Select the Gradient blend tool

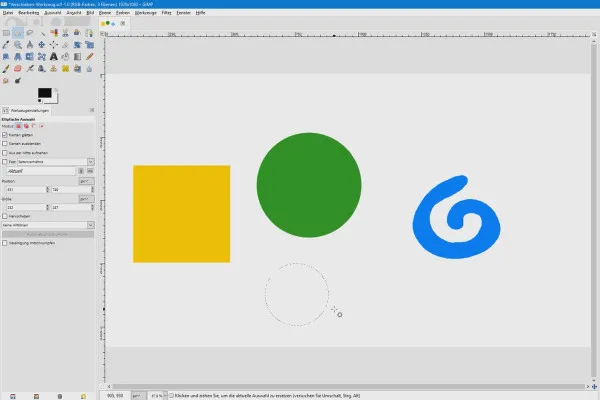coord(77,57)
